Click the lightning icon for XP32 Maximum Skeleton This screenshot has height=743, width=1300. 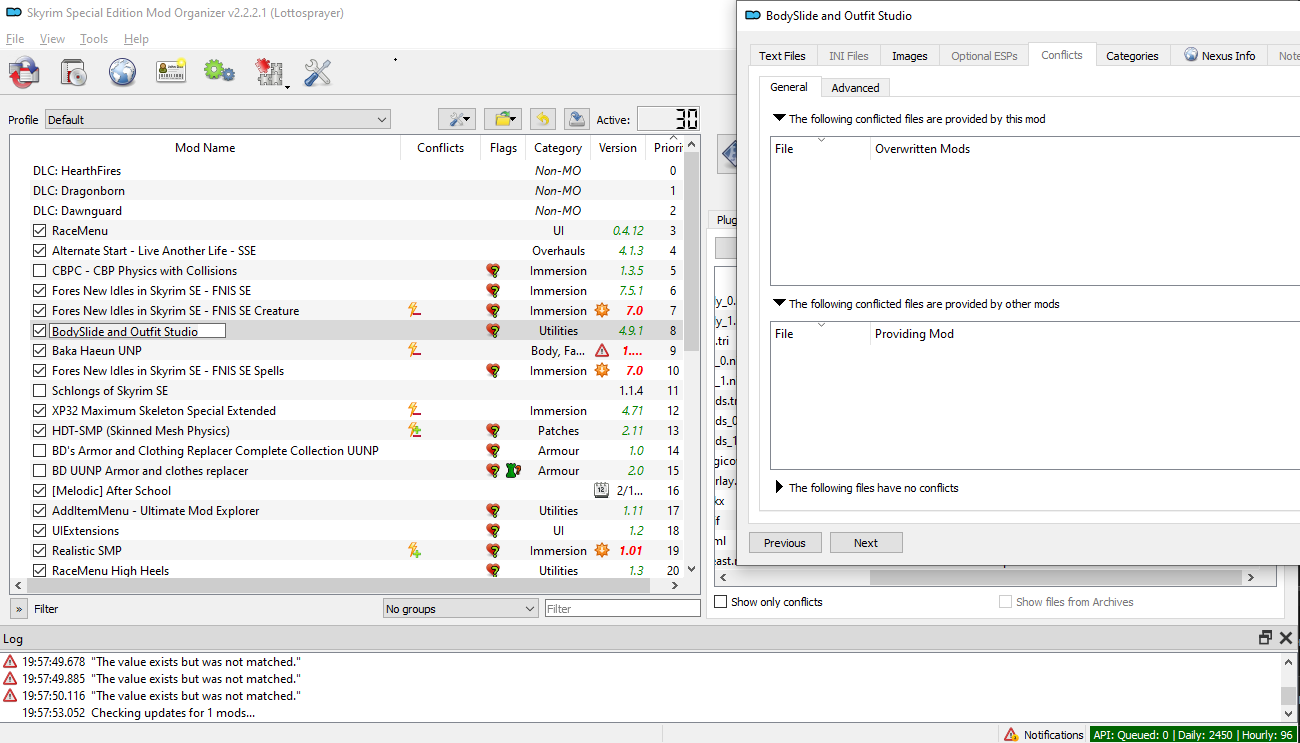414,410
